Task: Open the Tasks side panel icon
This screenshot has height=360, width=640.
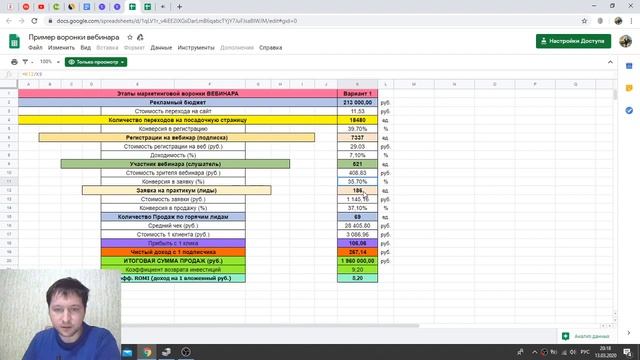Action: pos(629,110)
